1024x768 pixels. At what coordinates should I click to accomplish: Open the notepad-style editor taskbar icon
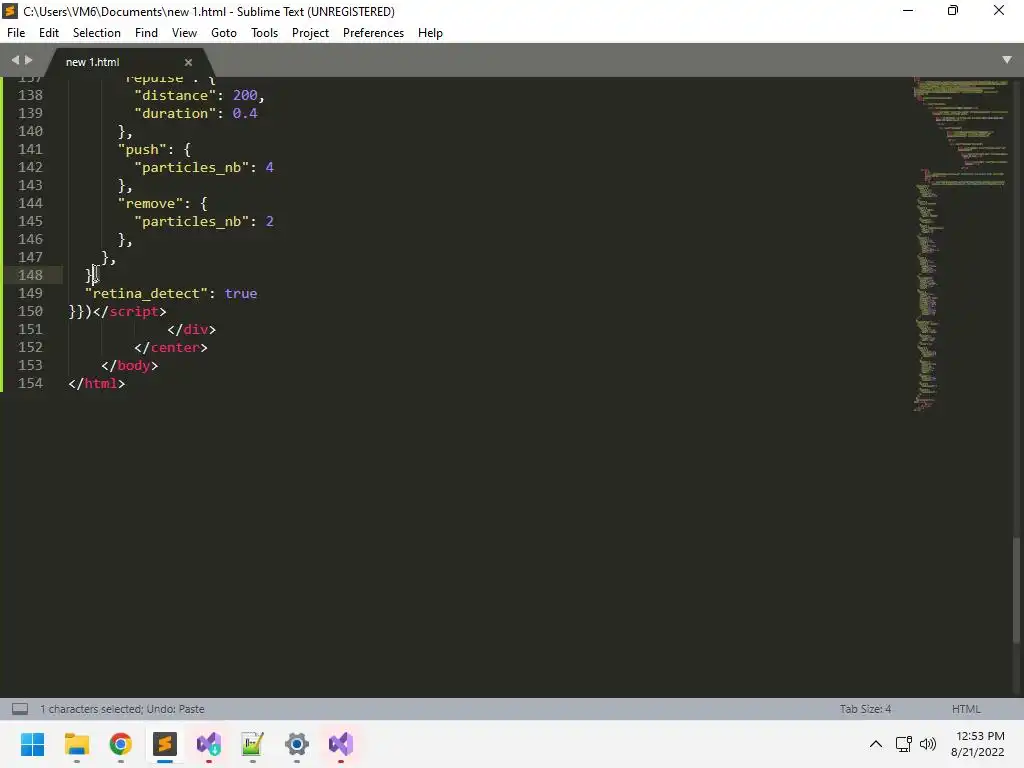pyautogui.click(x=253, y=744)
